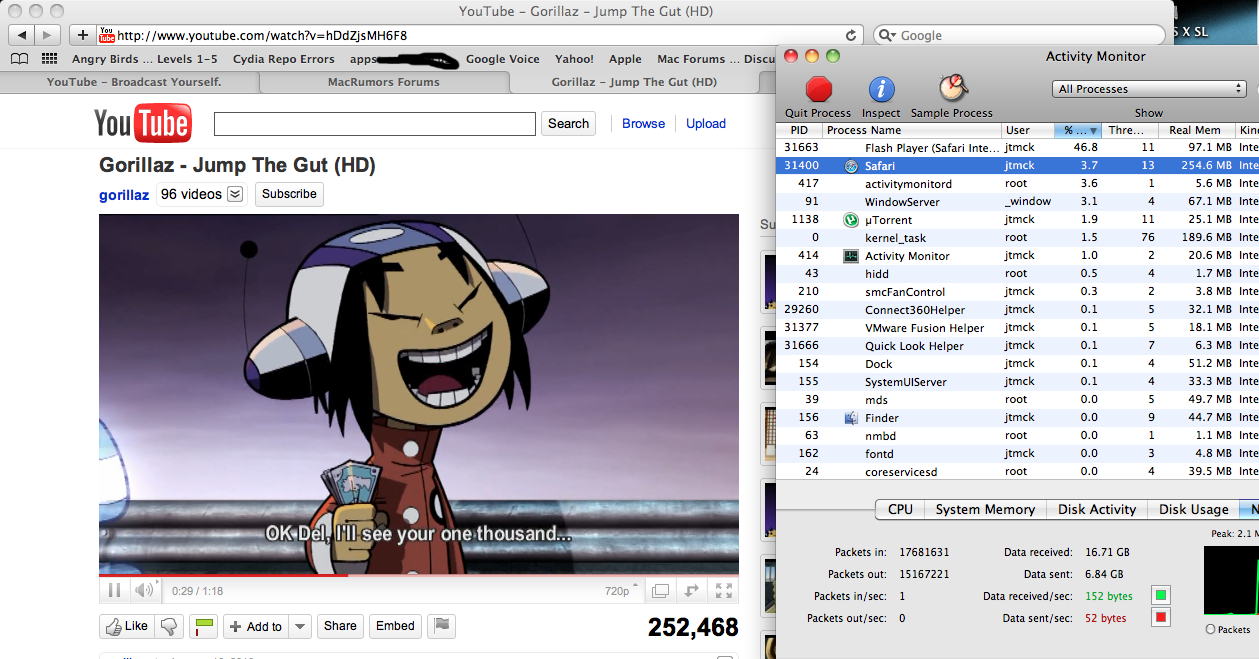
Task: Click the Google search field
Action: tap(1022, 35)
